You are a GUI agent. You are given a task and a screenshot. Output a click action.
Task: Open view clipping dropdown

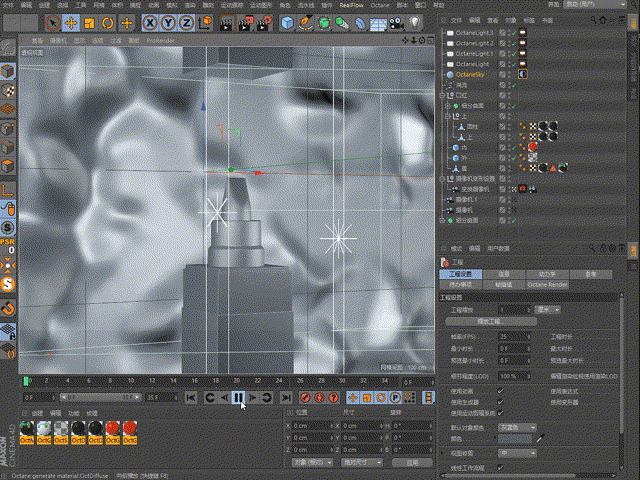pyautogui.click(x=517, y=453)
